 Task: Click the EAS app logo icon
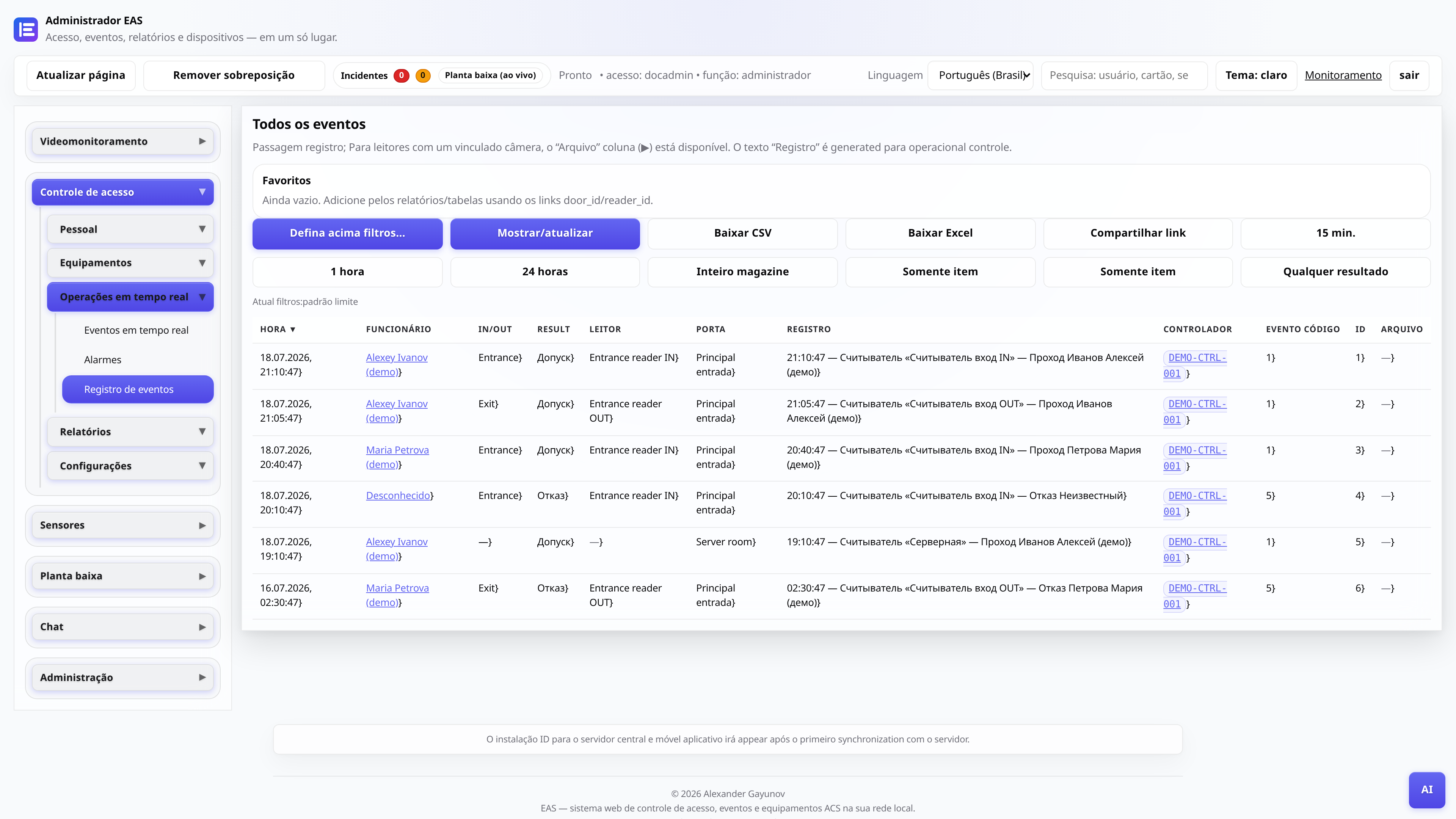[26, 30]
